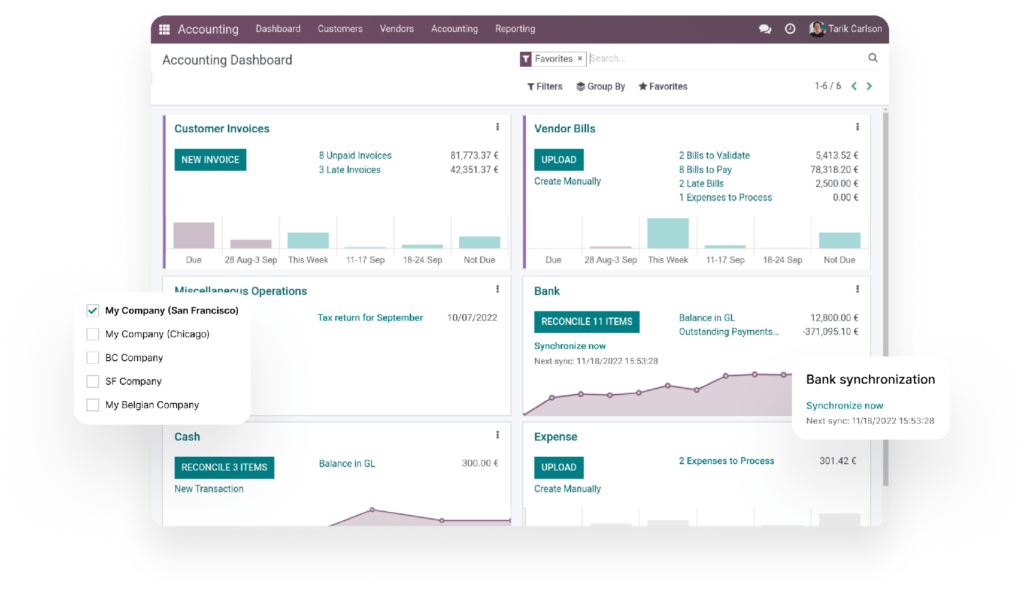The height and width of the screenshot is (589, 1024).
Task: Open Vendor Bills card options menu
Action: (857, 127)
